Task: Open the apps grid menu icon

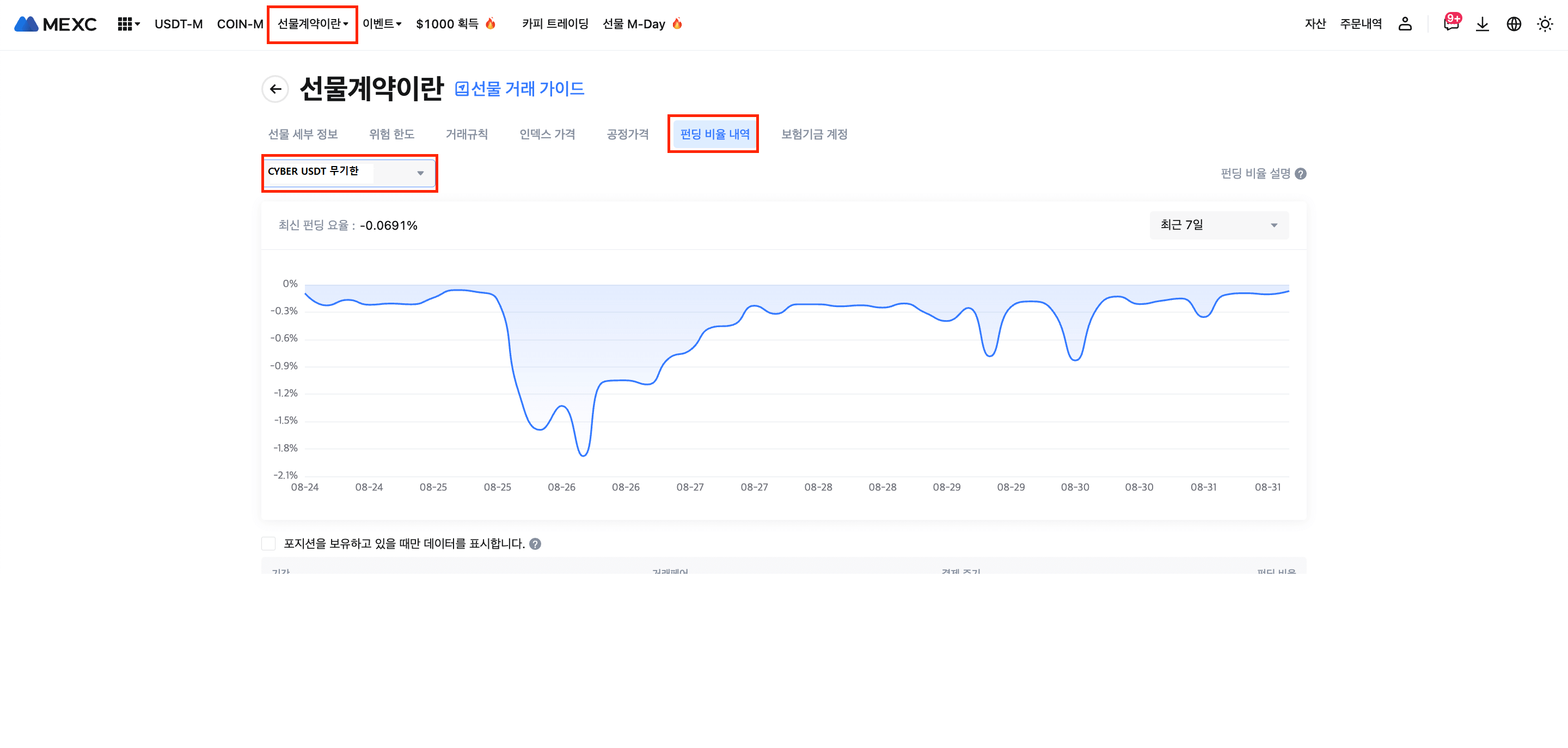Action: 125,24
